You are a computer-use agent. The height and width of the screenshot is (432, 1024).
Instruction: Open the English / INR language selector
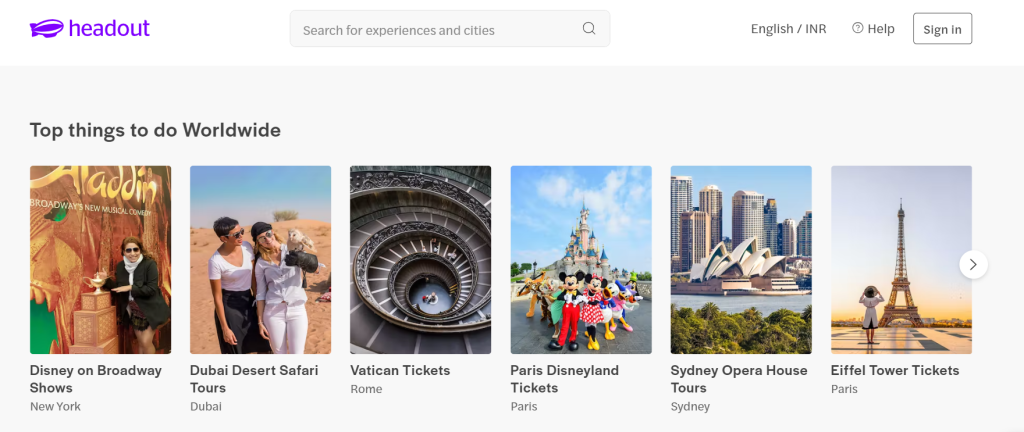click(x=788, y=29)
